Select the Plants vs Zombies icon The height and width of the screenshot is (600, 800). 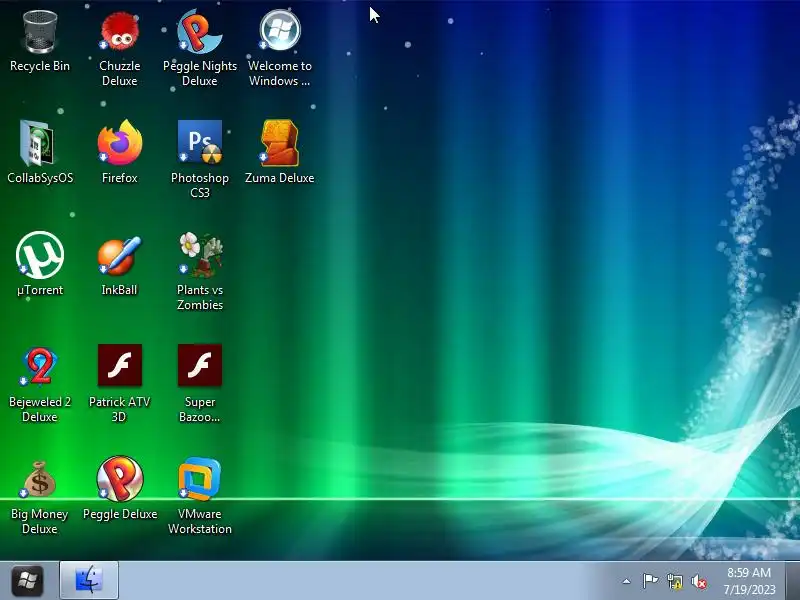(x=200, y=254)
